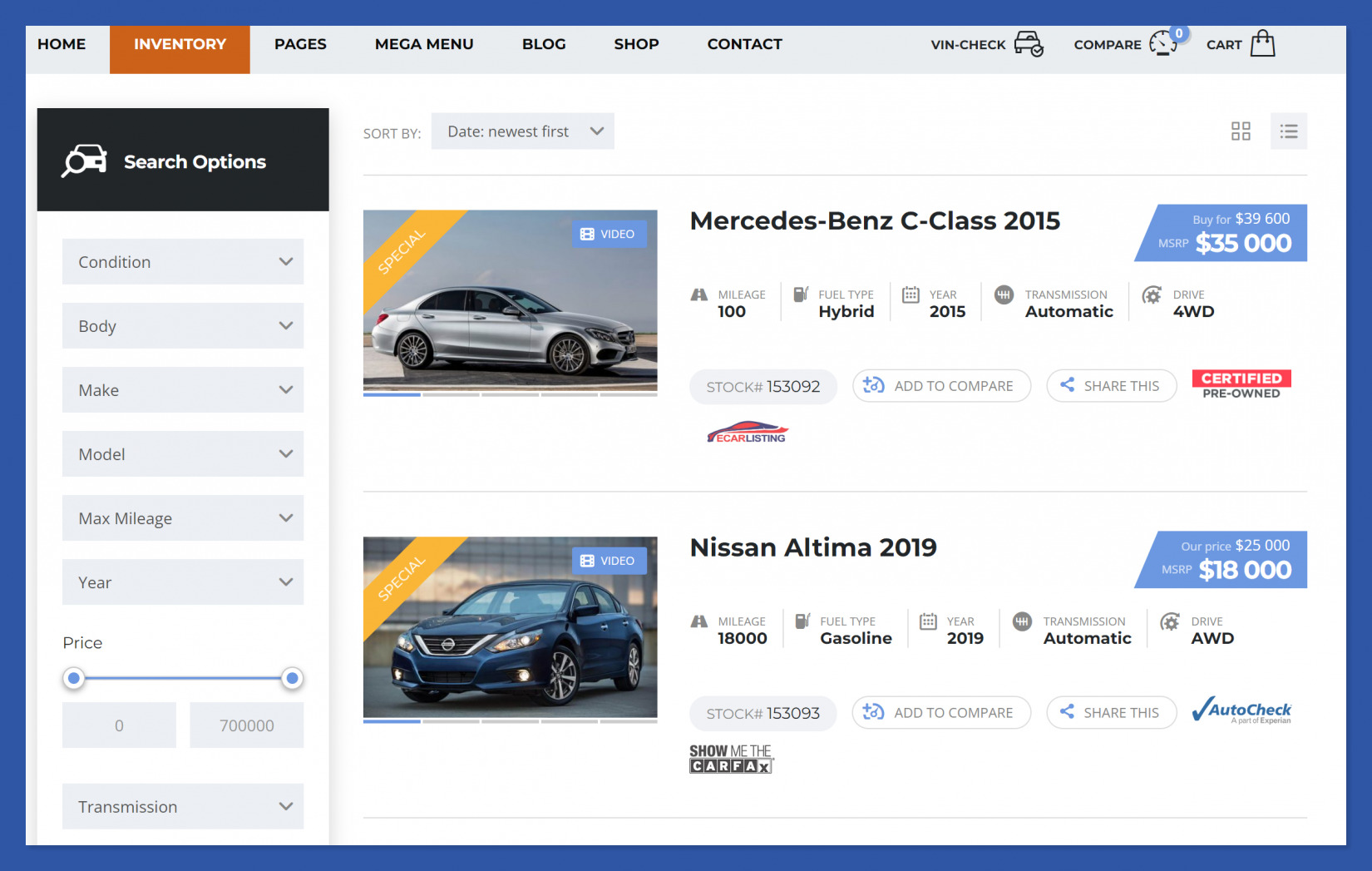Click the Nissan price tag $18 000
Screen dimensions: 1372x871
[1221, 560]
